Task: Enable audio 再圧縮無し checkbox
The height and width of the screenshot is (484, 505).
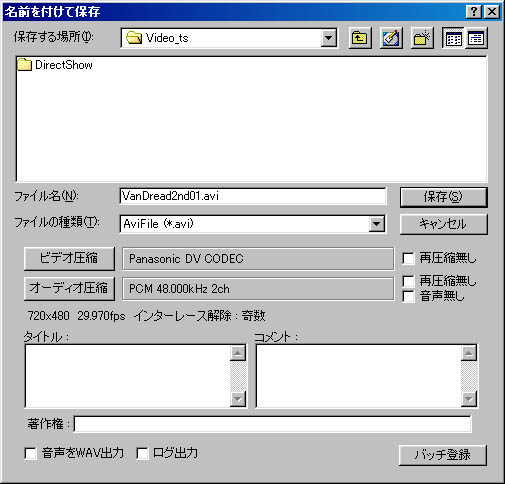Action: 409,281
